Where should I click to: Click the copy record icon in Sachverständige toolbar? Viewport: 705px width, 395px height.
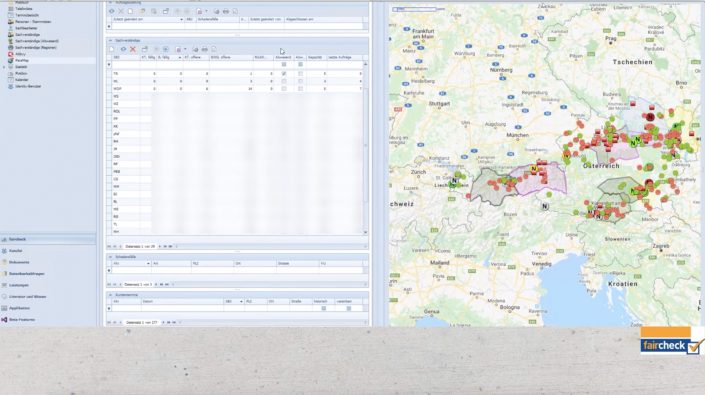click(145, 49)
